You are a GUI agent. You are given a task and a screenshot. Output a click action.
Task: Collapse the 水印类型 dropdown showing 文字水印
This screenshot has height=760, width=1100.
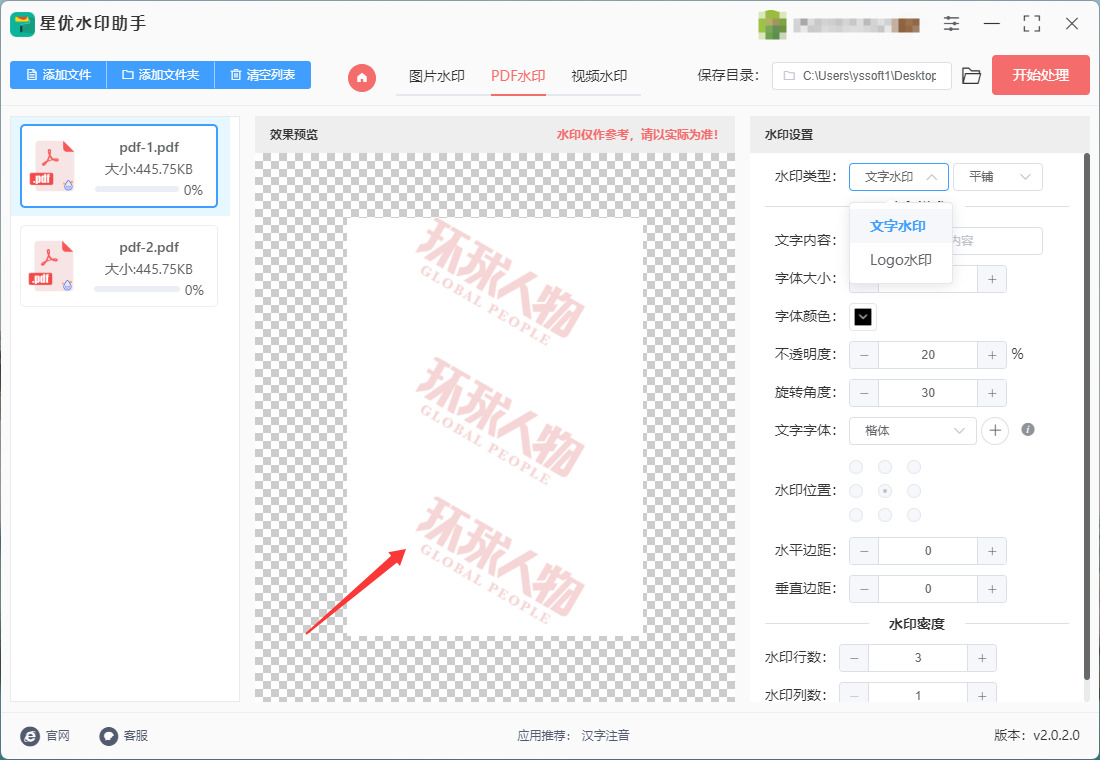(x=899, y=177)
